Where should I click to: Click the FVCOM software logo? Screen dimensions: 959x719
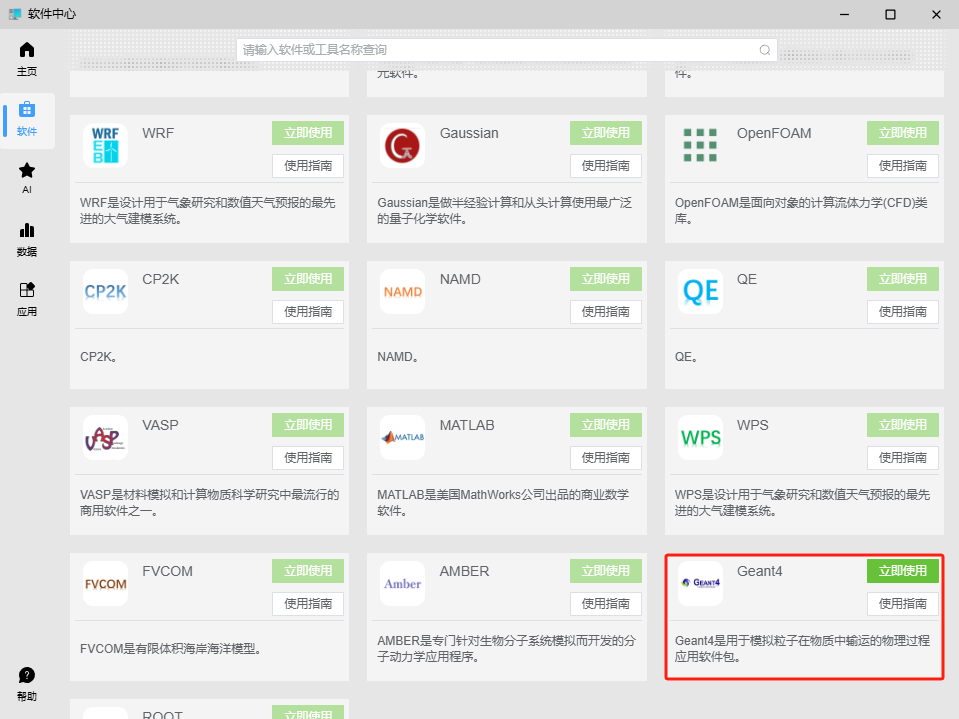coord(106,584)
